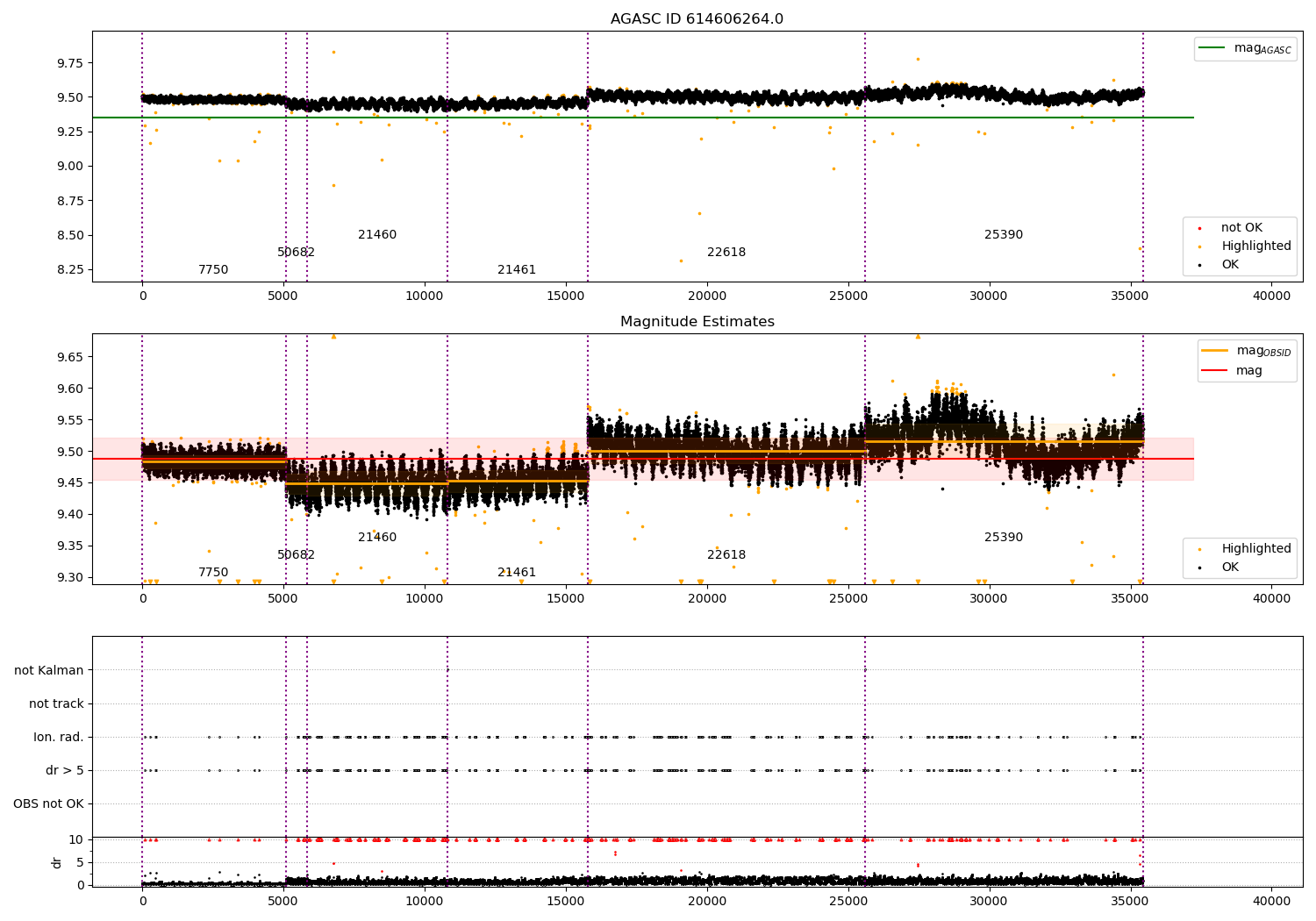The height and width of the screenshot is (921, 1316).
Task: Click label 21460 in the Magnitude Estimates plot
Action: 377,538
